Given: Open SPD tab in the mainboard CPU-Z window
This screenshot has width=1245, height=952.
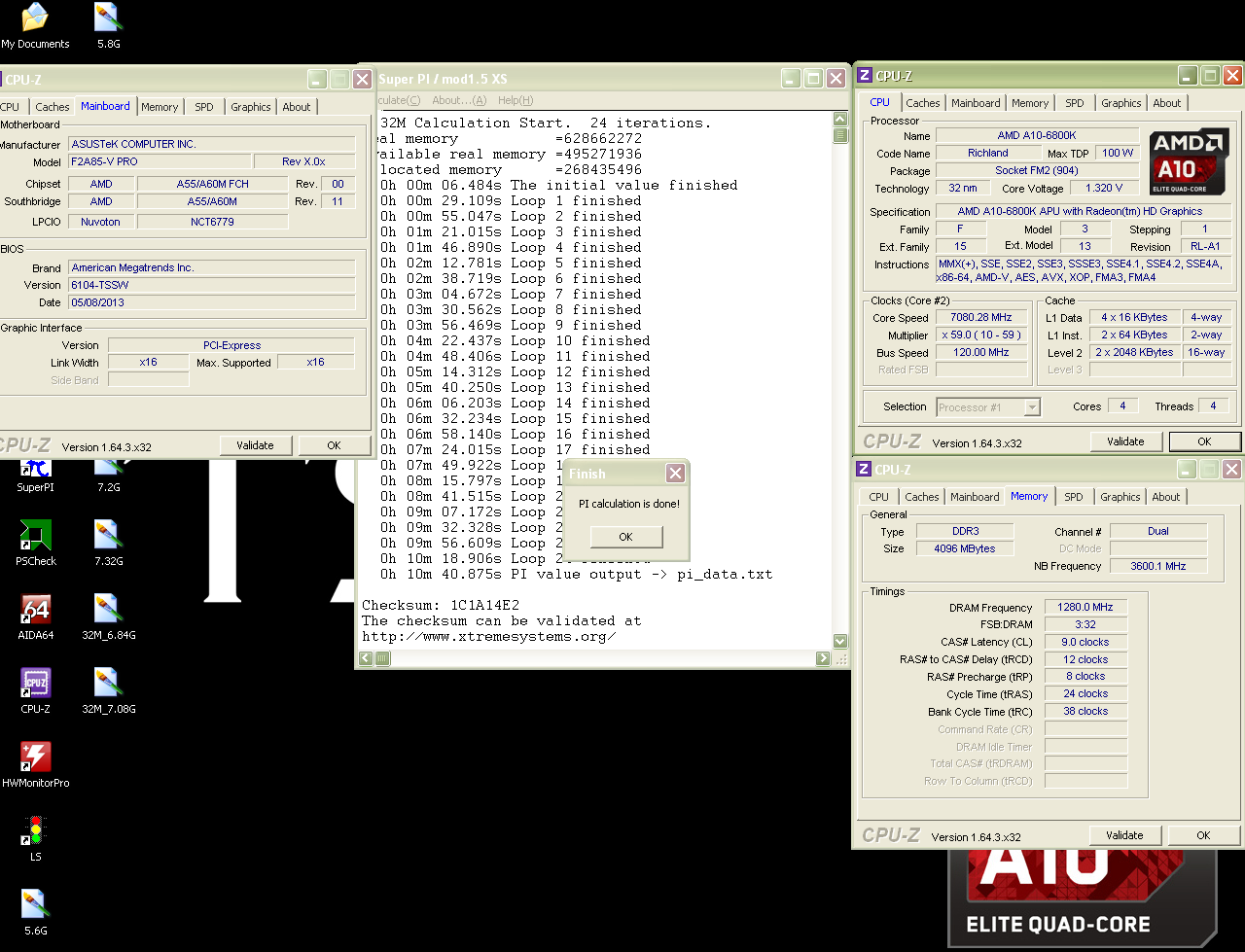Looking at the screenshot, I should pos(204,107).
